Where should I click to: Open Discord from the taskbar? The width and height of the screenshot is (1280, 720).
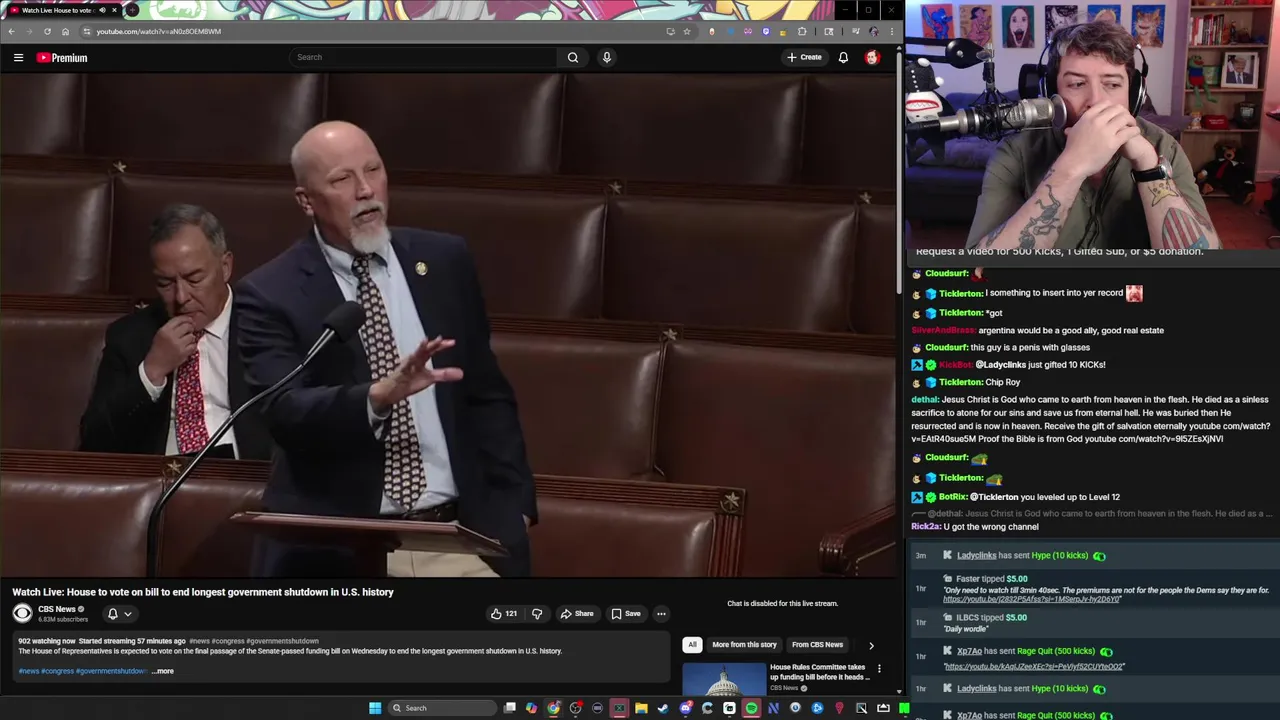pos(685,708)
